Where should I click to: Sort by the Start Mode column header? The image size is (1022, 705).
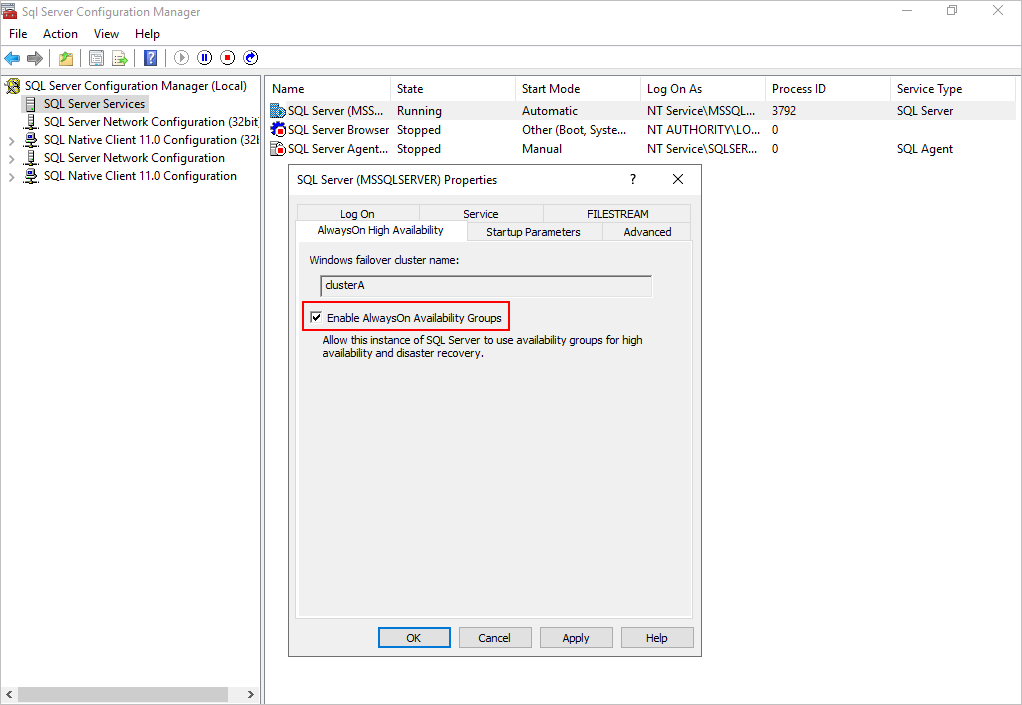pos(578,89)
